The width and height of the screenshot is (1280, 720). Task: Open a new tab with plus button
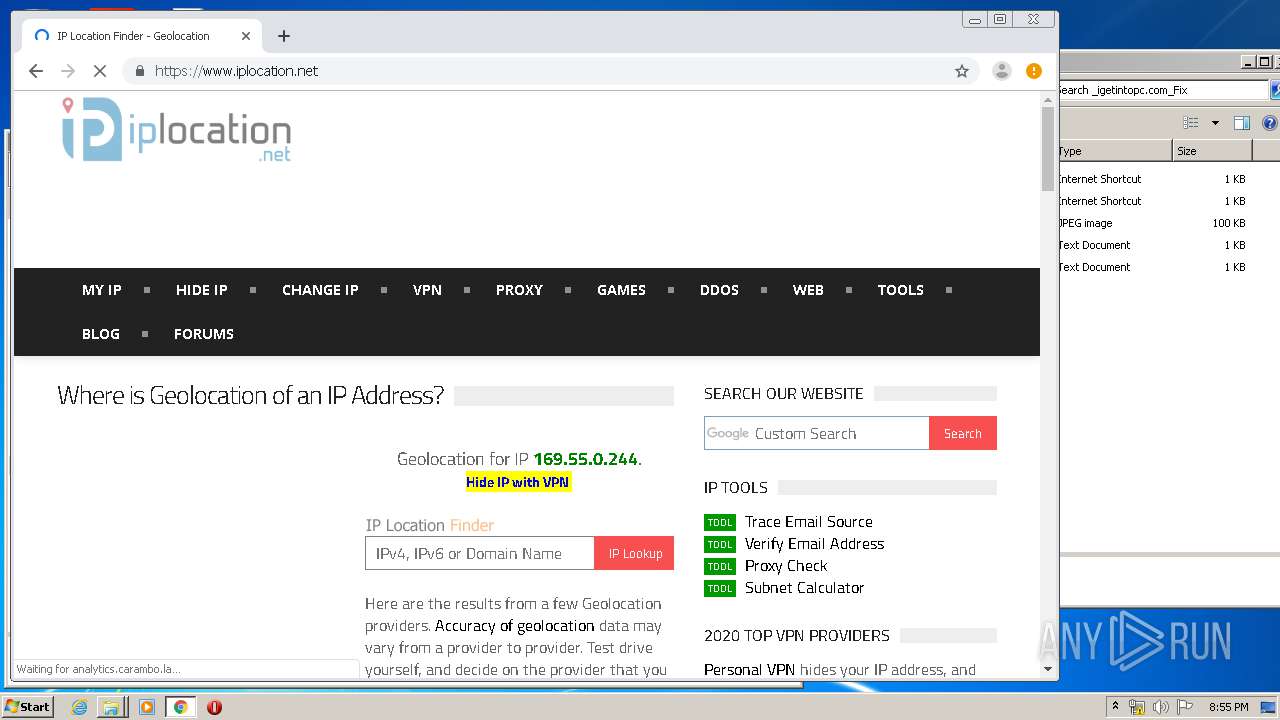coord(284,36)
